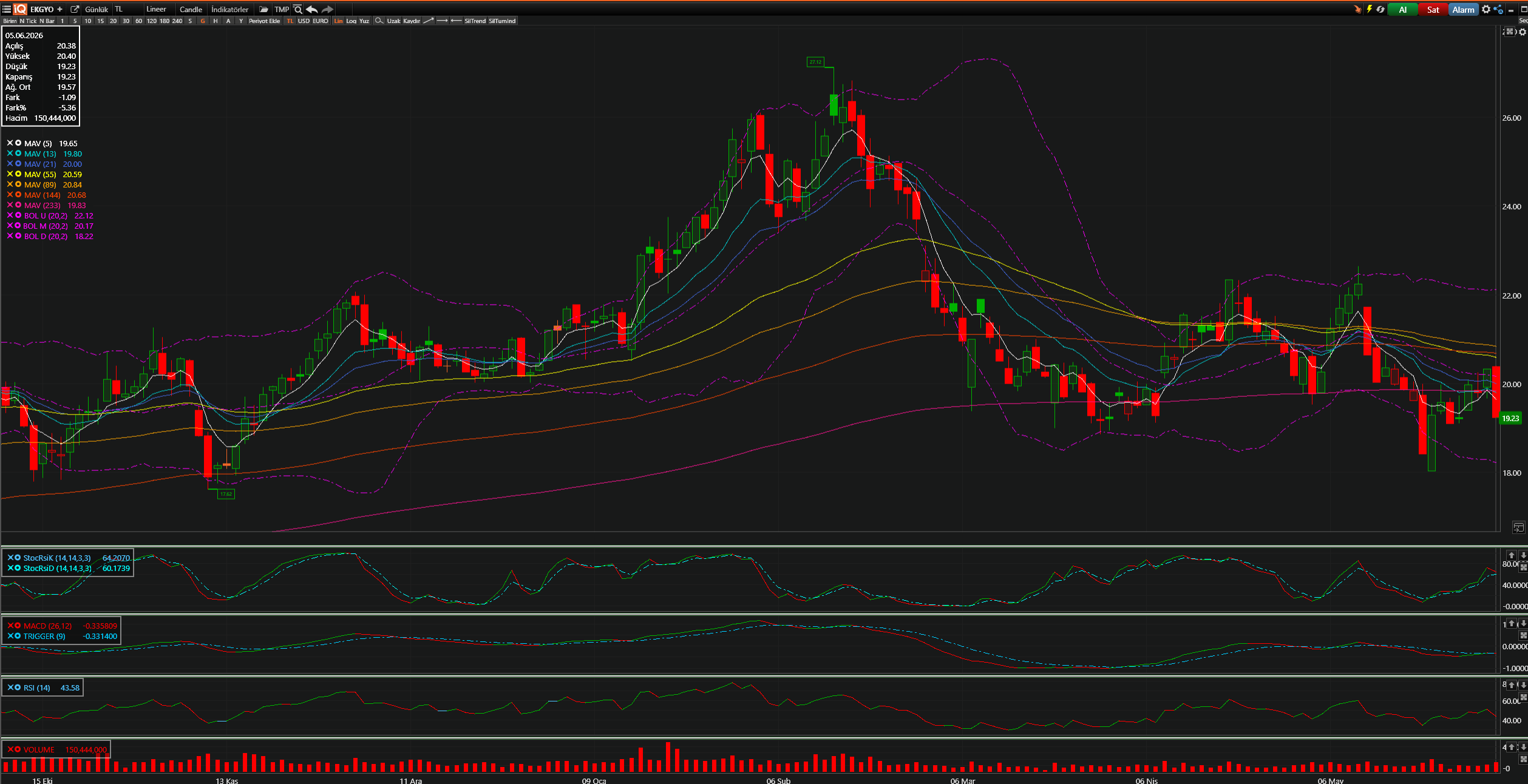Click the green Al buy button
Image resolution: width=1528 pixels, height=784 pixels.
pos(1402,9)
